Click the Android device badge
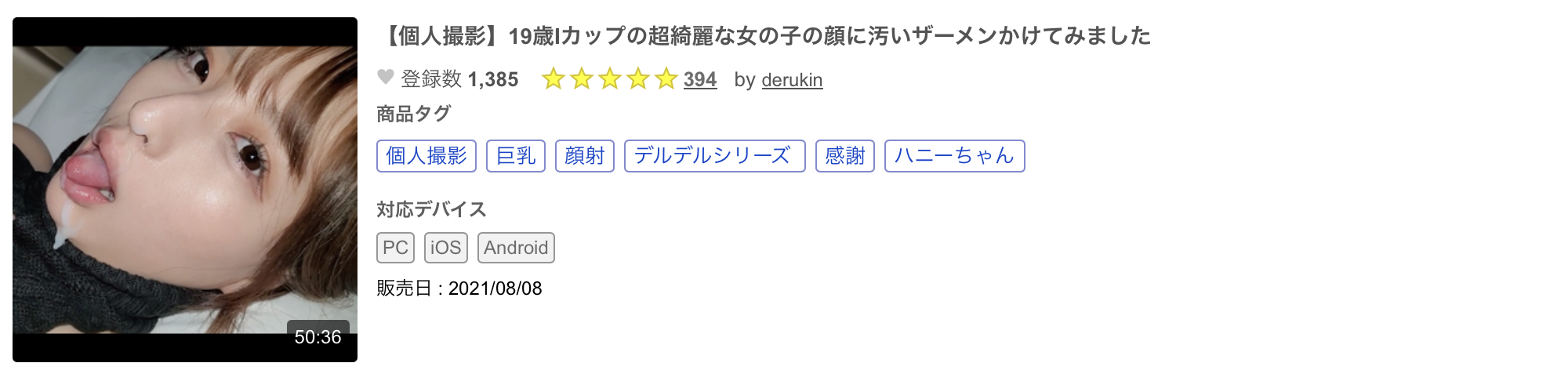The width and height of the screenshot is (1568, 392). (x=516, y=248)
